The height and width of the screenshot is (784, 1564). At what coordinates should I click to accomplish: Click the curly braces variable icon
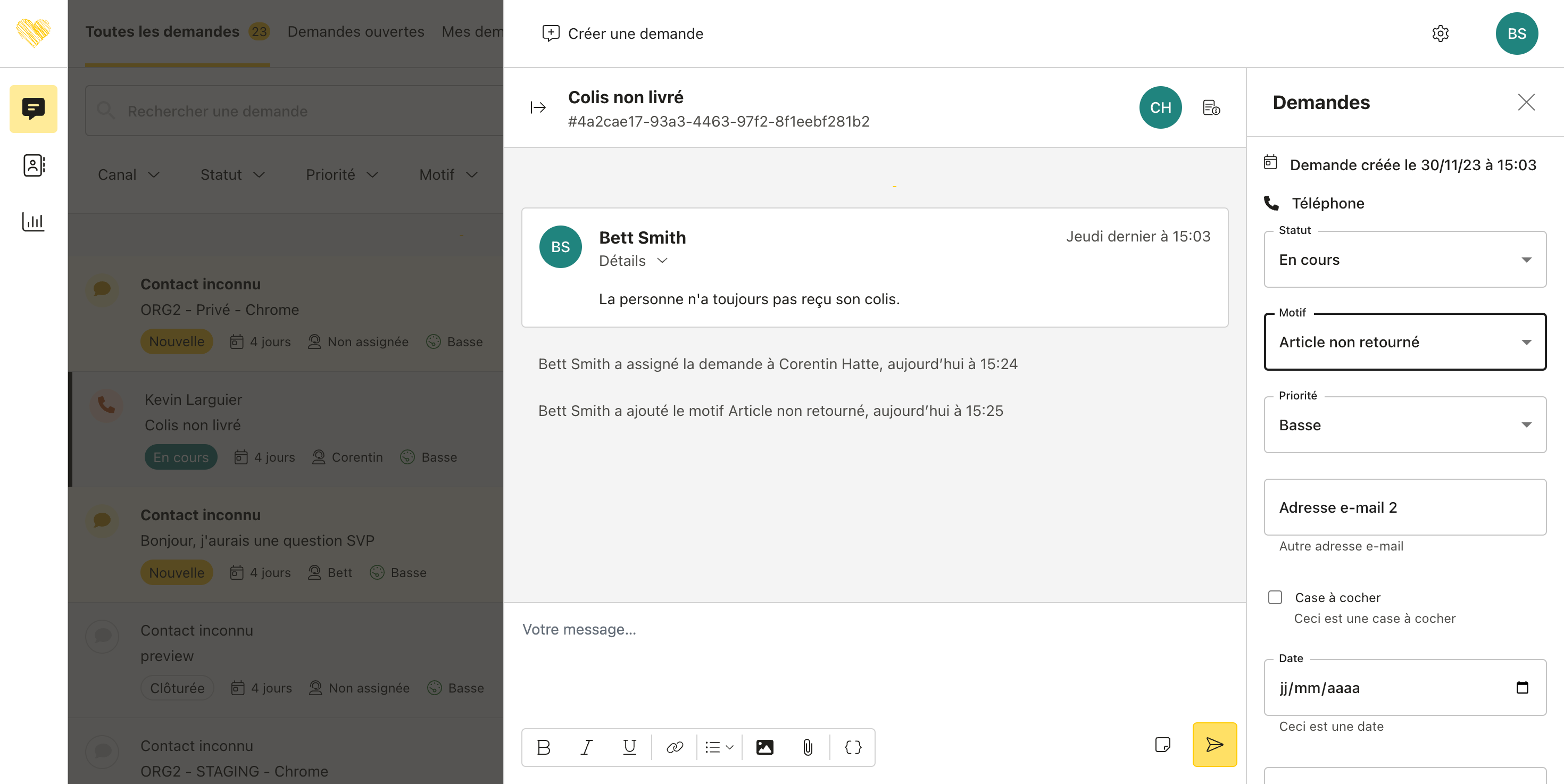(x=852, y=747)
